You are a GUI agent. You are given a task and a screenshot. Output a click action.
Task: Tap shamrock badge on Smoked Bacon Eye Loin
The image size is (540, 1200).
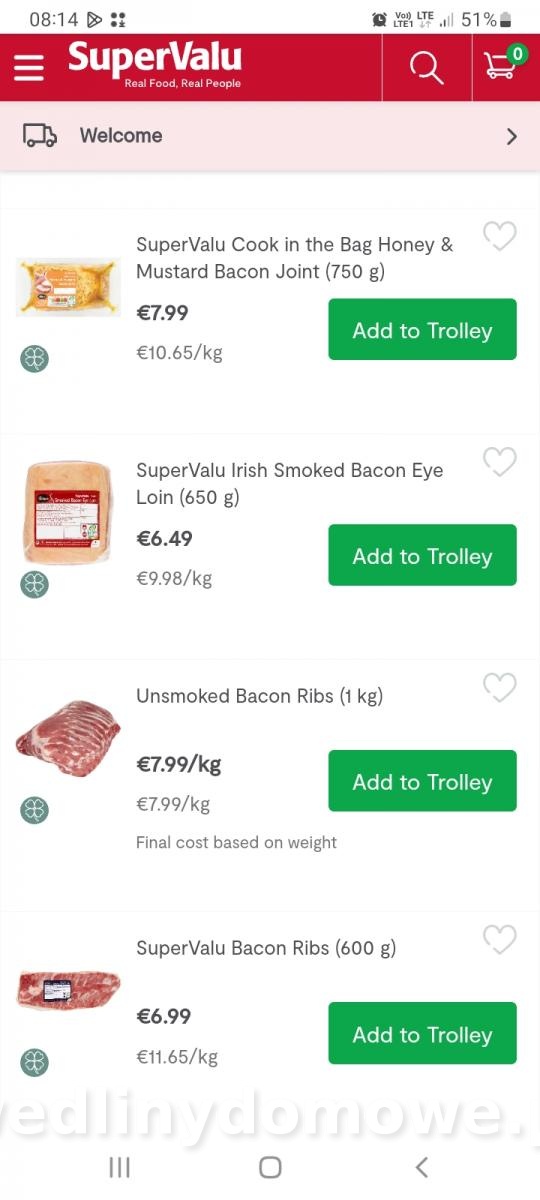(35, 584)
